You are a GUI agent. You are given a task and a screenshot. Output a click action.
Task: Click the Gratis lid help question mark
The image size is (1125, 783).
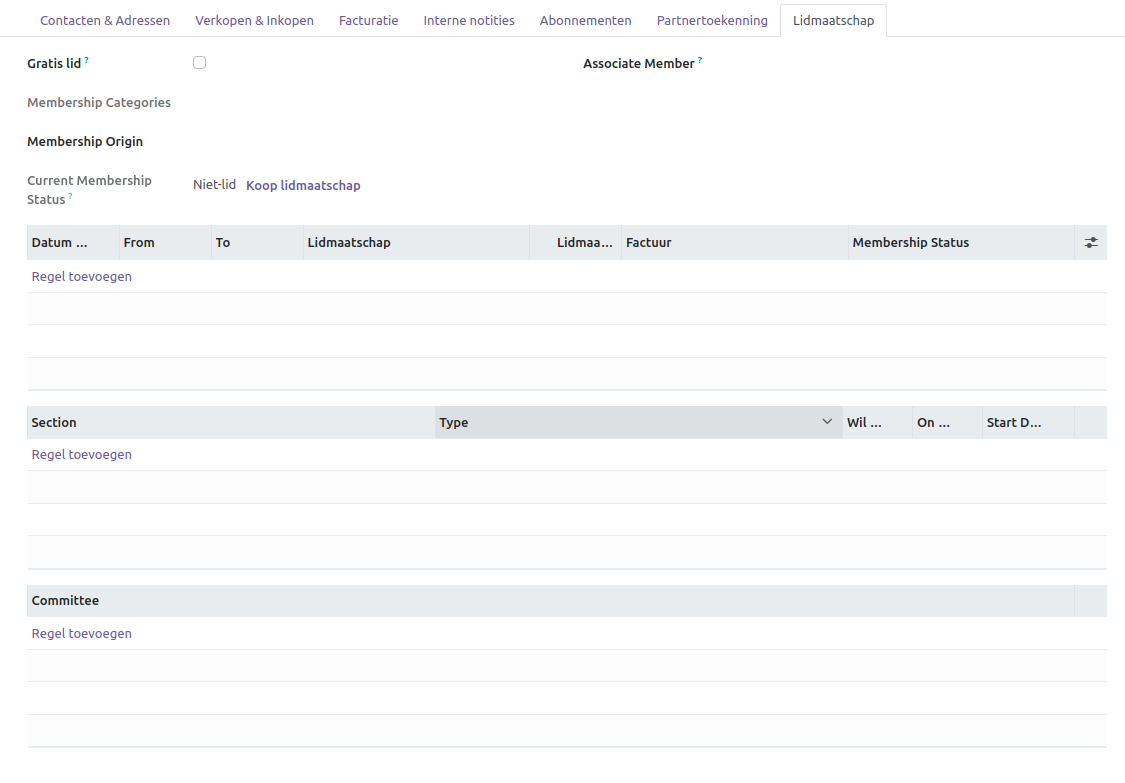point(87,61)
